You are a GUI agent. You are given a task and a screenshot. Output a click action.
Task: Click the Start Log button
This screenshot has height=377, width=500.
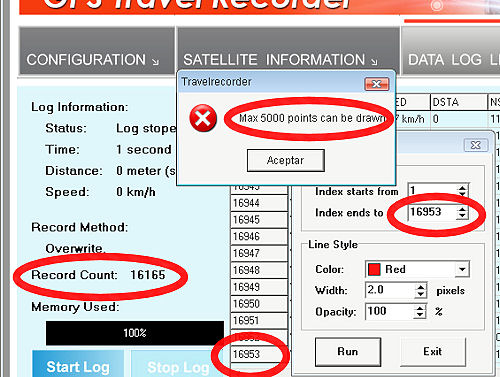coord(78,364)
